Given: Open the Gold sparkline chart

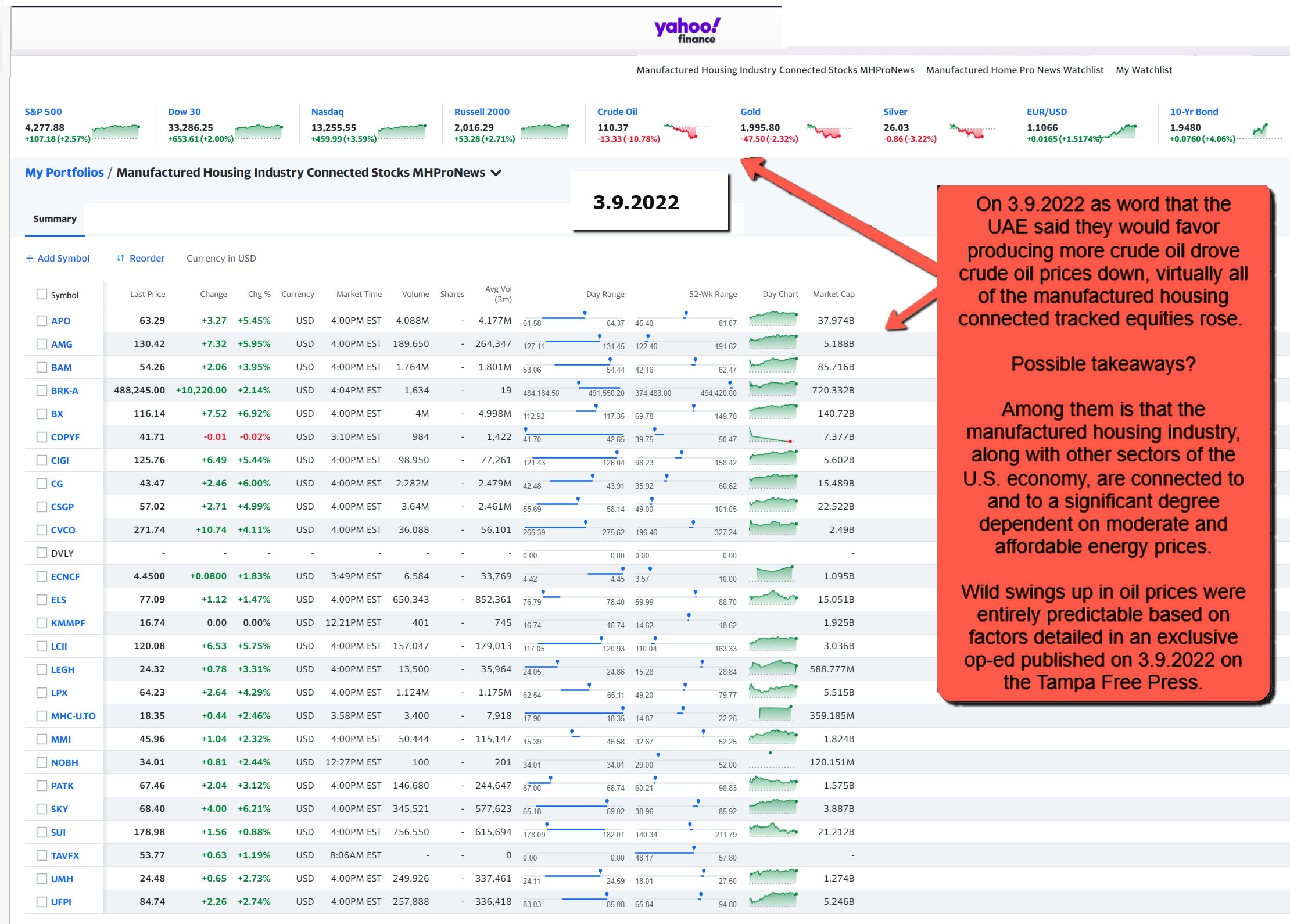Looking at the screenshot, I should click(830, 131).
